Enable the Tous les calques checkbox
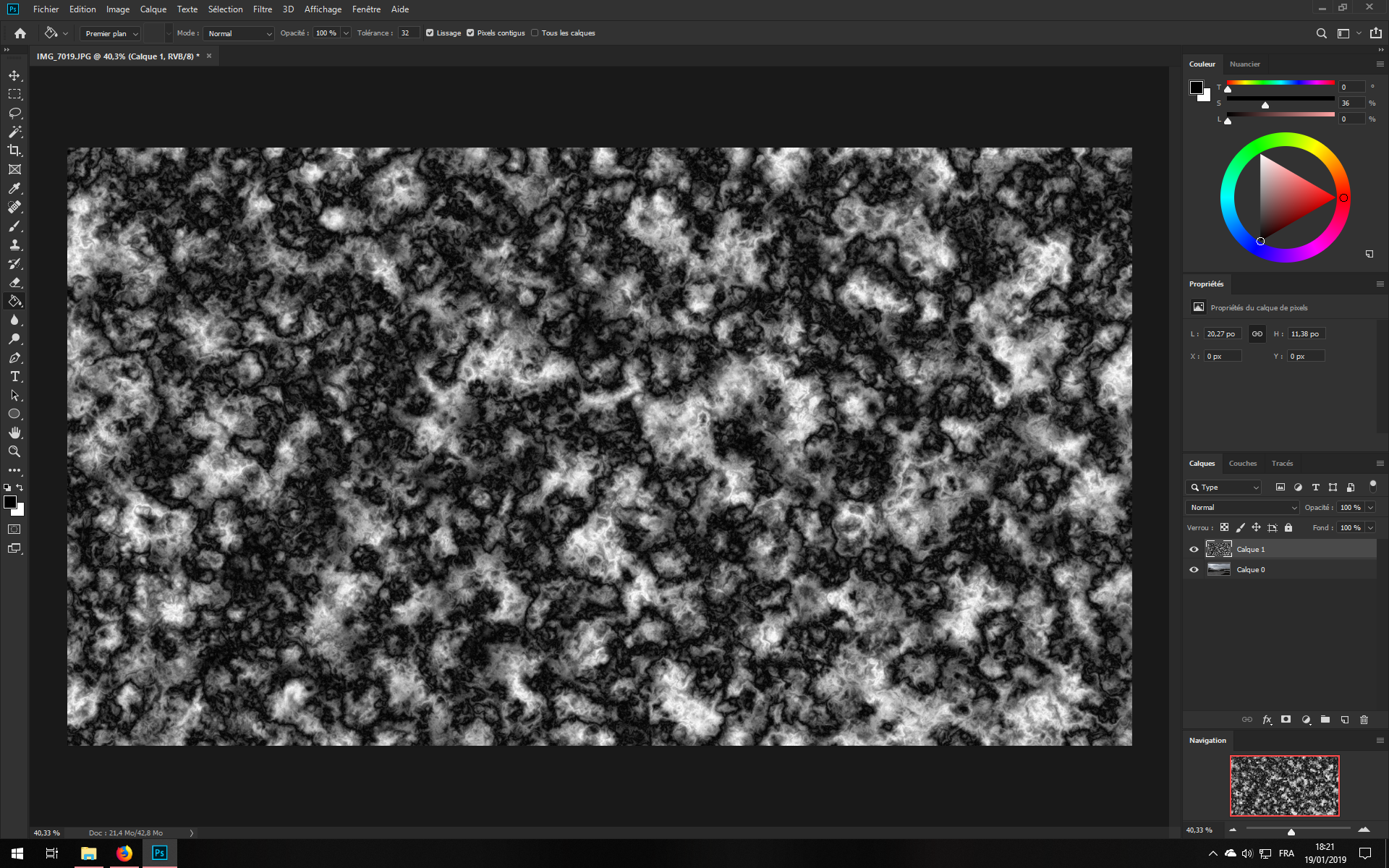 (535, 33)
